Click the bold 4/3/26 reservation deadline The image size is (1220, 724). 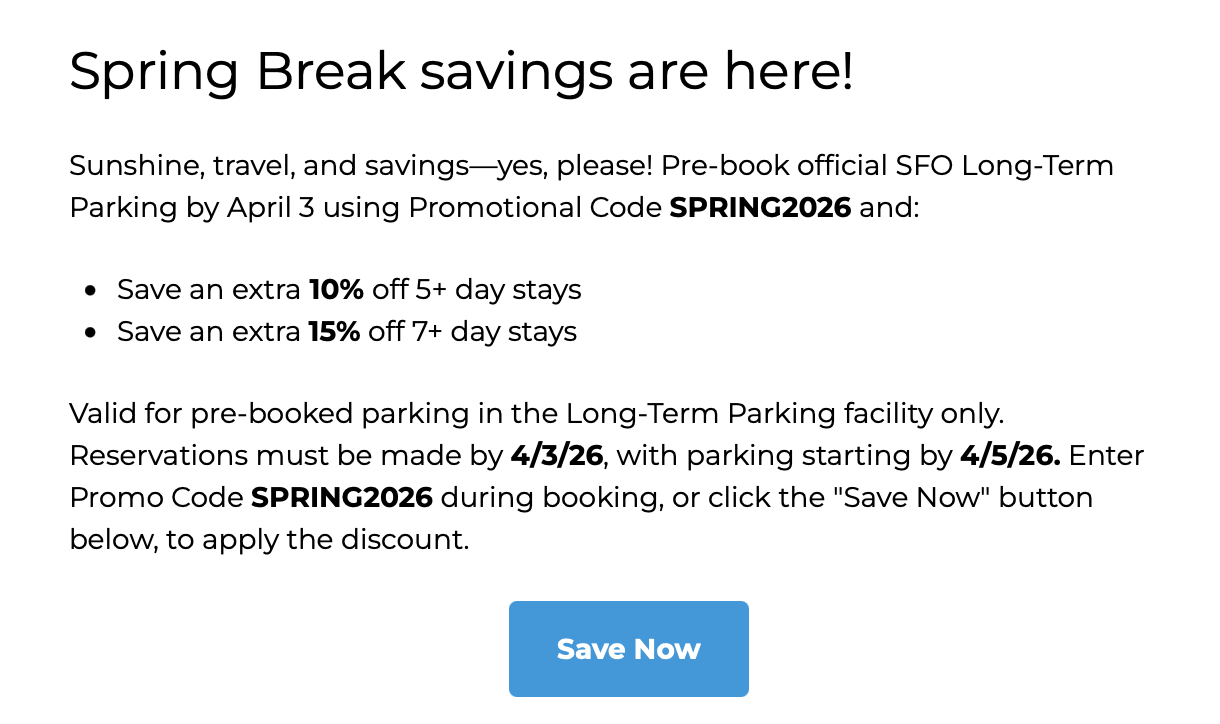[557, 456]
